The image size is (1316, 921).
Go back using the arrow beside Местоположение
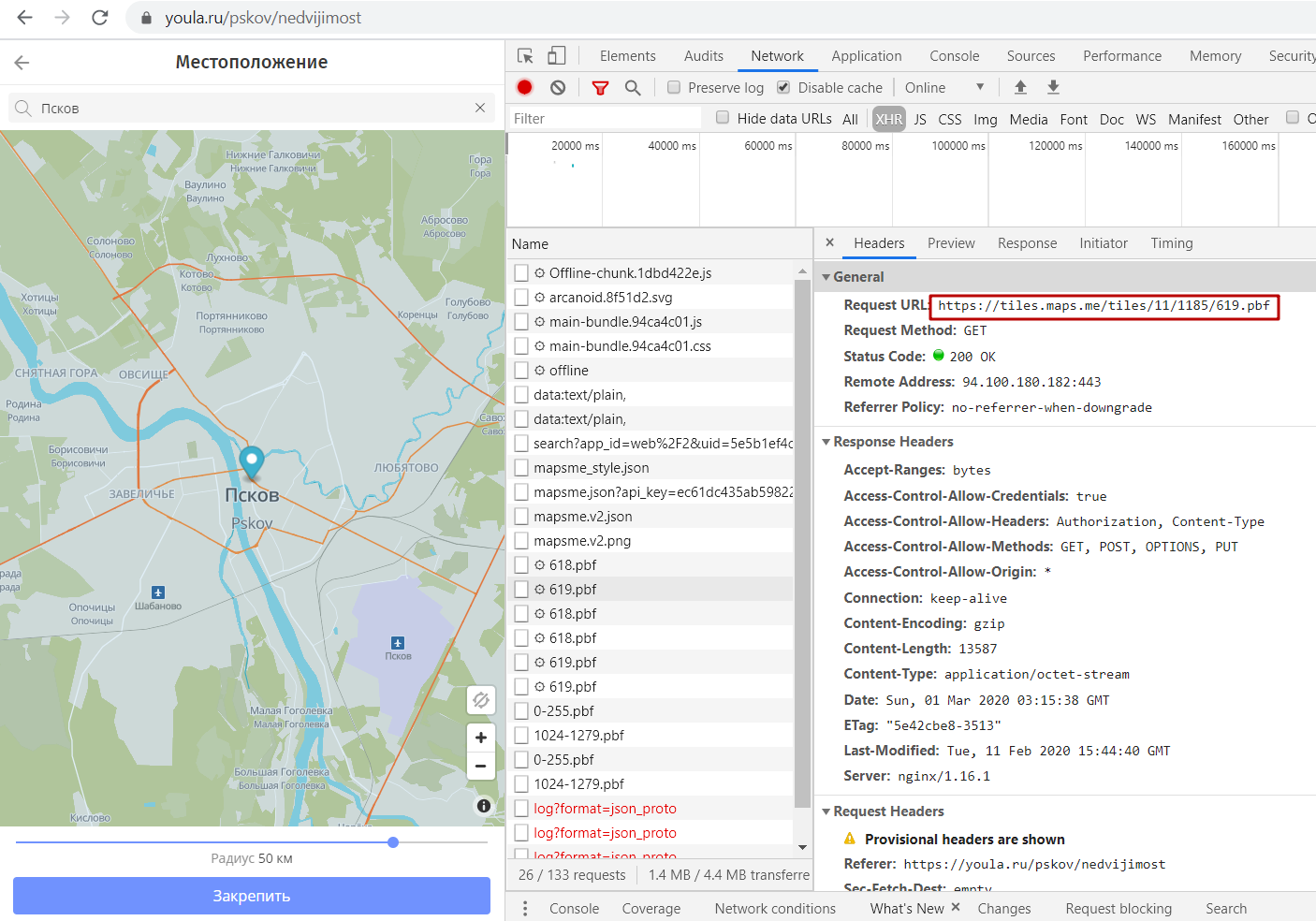[22, 63]
